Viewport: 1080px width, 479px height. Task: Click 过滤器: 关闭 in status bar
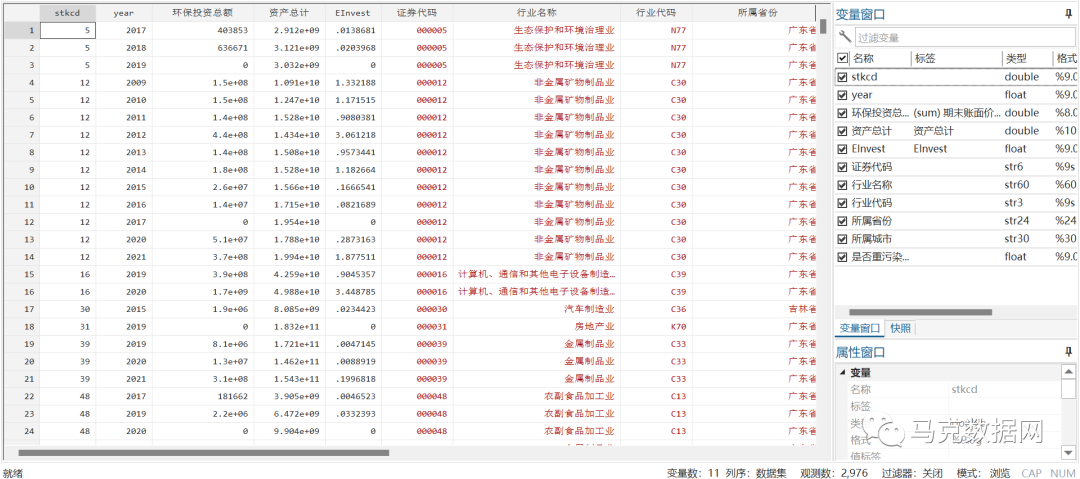coord(912,473)
